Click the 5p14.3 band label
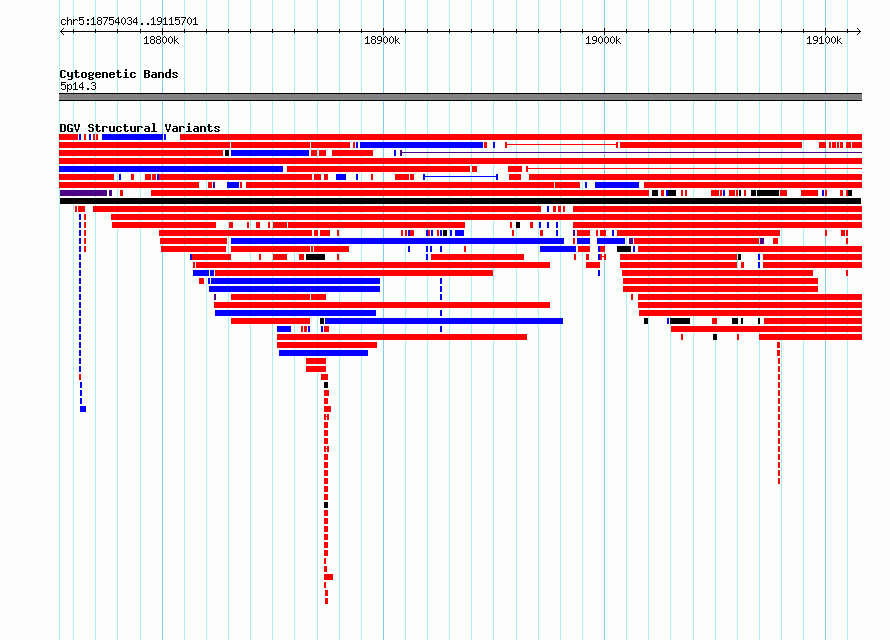This screenshot has width=890, height=640. point(78,86)
